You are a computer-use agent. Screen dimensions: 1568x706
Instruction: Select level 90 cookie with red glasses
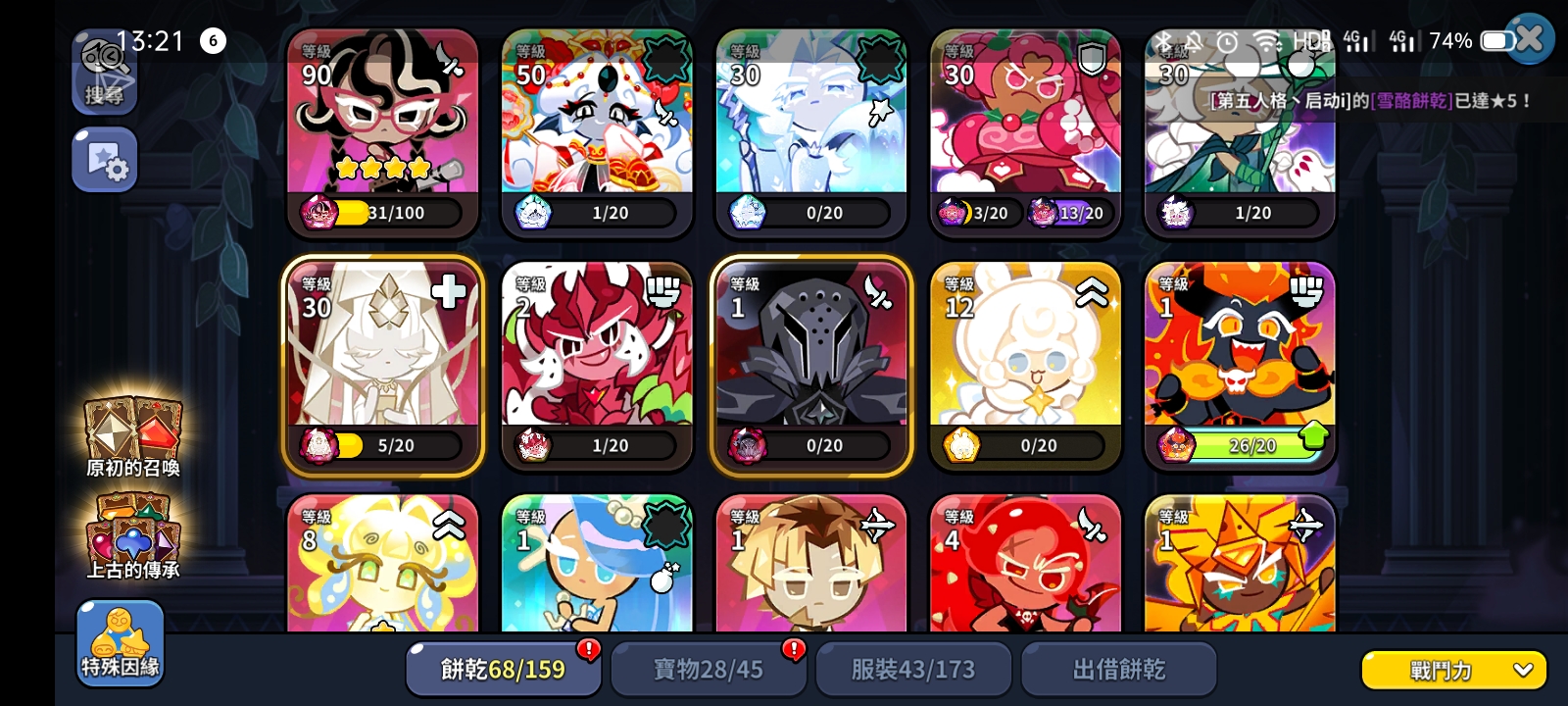(x=382, y=133)
